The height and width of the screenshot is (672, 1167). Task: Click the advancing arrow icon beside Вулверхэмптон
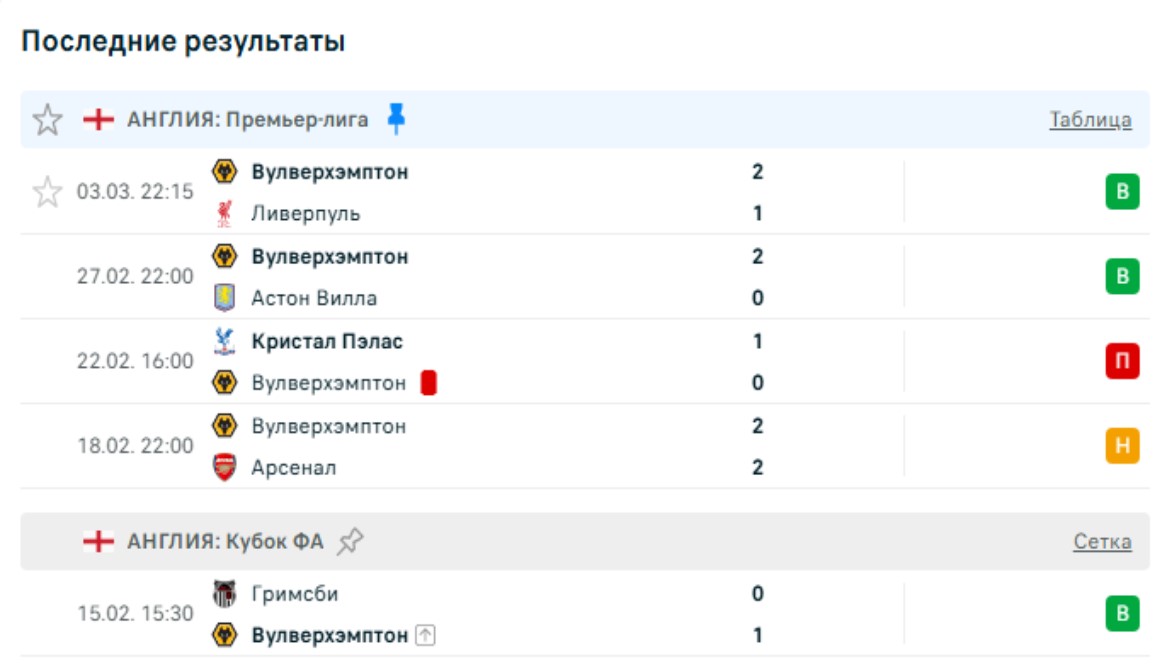pyautogui.click(x=426, y=635)
